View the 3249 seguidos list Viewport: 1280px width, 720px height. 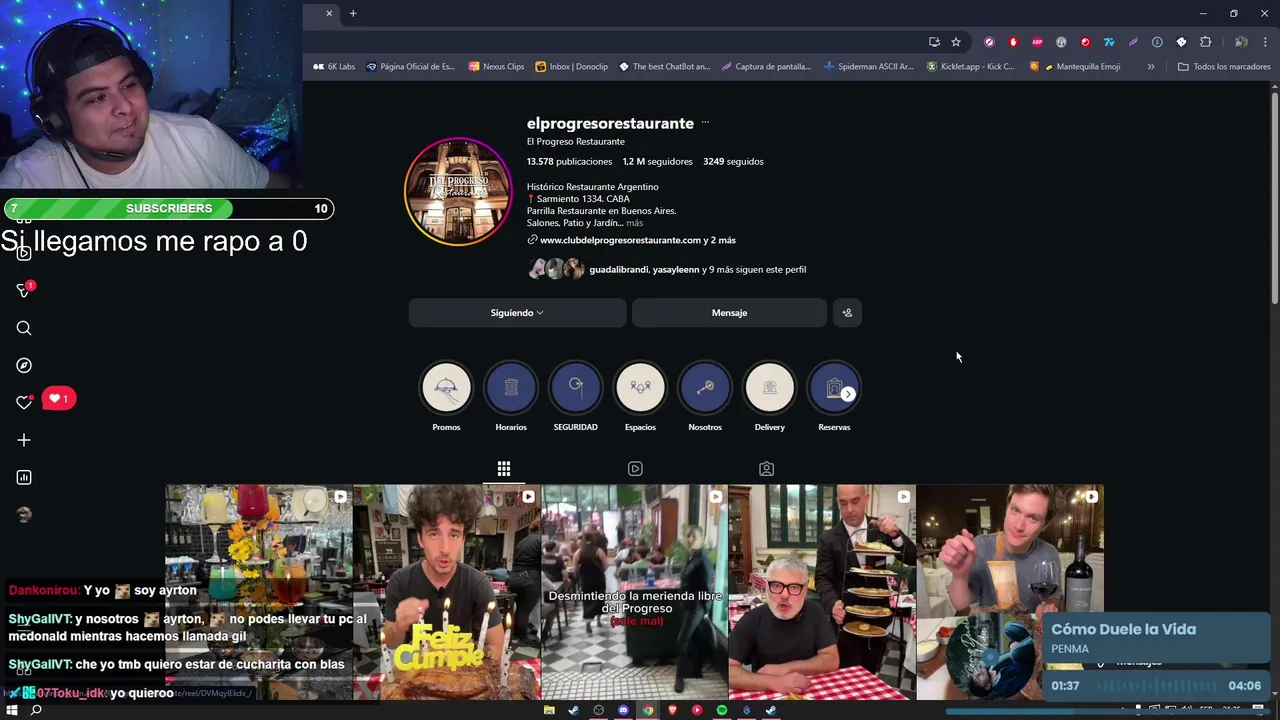coord(733,161)
